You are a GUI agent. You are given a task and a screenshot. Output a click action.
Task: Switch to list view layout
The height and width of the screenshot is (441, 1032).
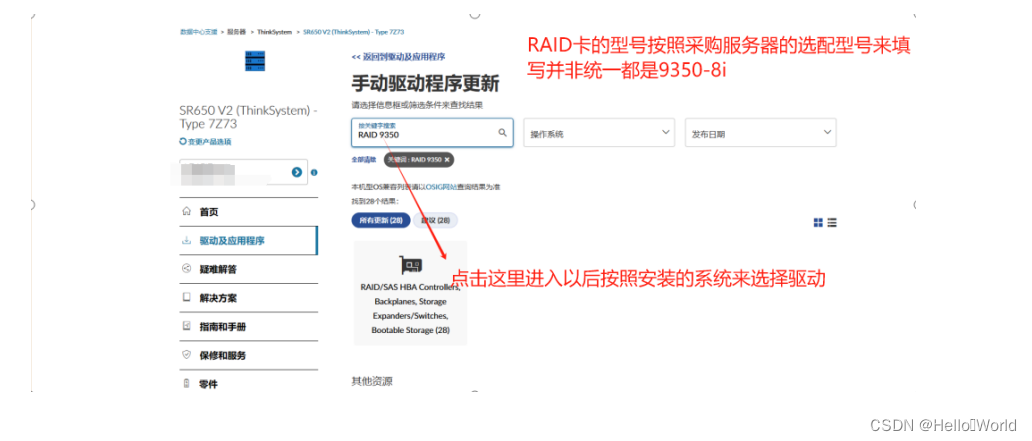click(832, 222)
